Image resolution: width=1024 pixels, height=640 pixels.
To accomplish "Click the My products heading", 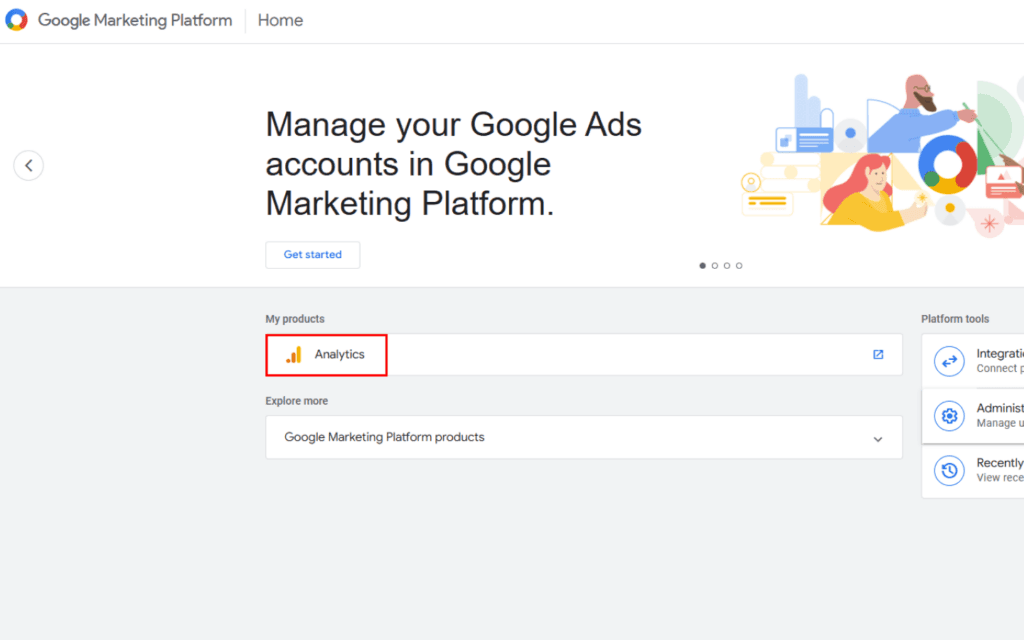I will (295, 319).
